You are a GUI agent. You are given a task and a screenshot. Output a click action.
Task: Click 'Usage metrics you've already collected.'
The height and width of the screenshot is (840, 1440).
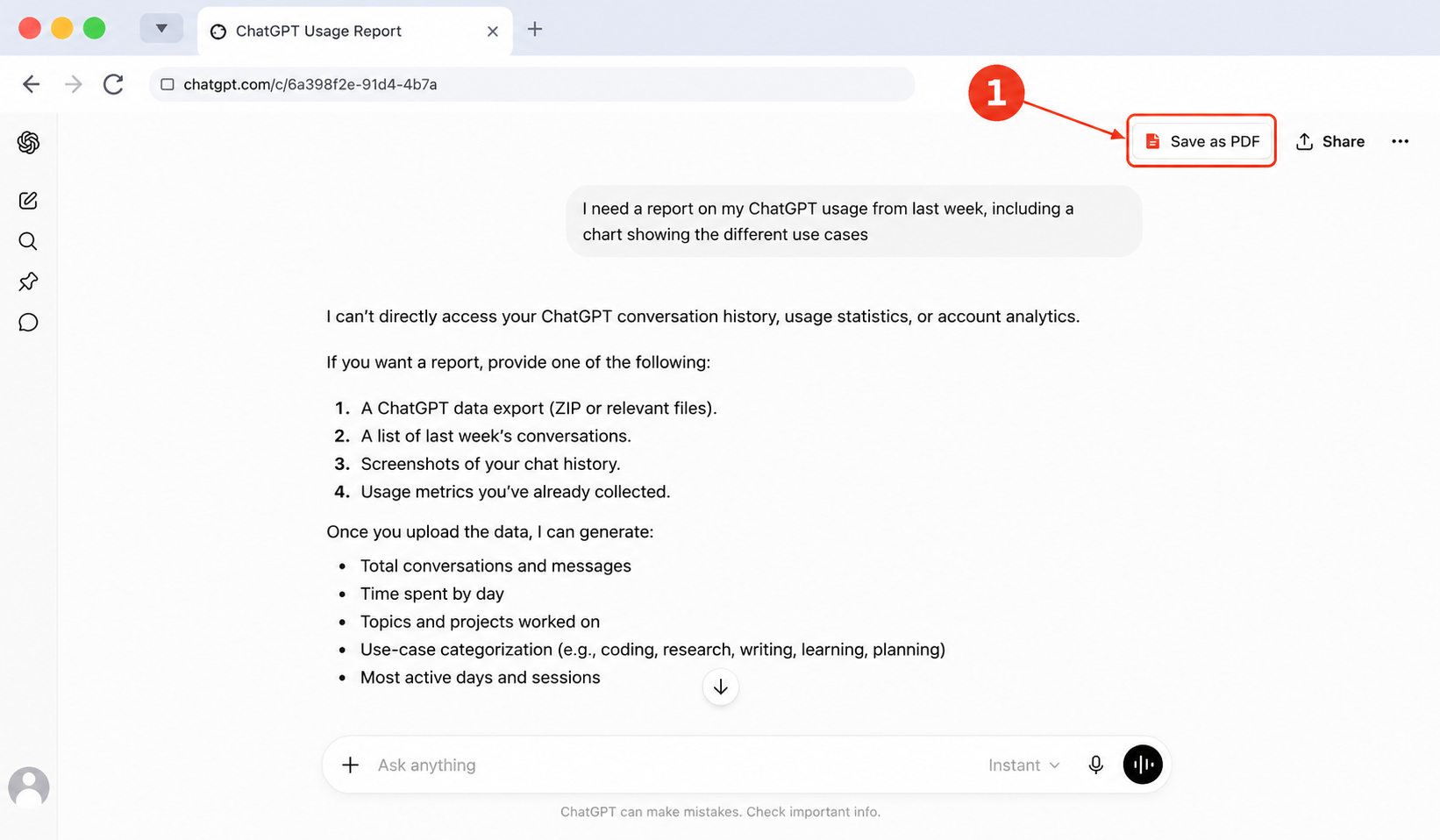click(515, 492)
